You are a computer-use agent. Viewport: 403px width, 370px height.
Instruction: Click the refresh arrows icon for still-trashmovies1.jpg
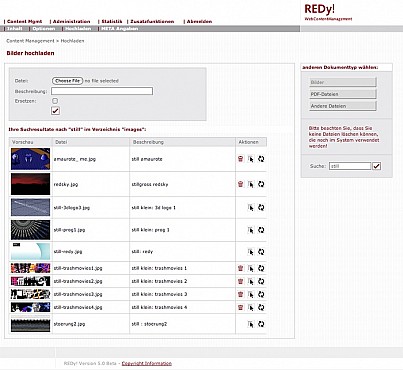coord(261,268)
